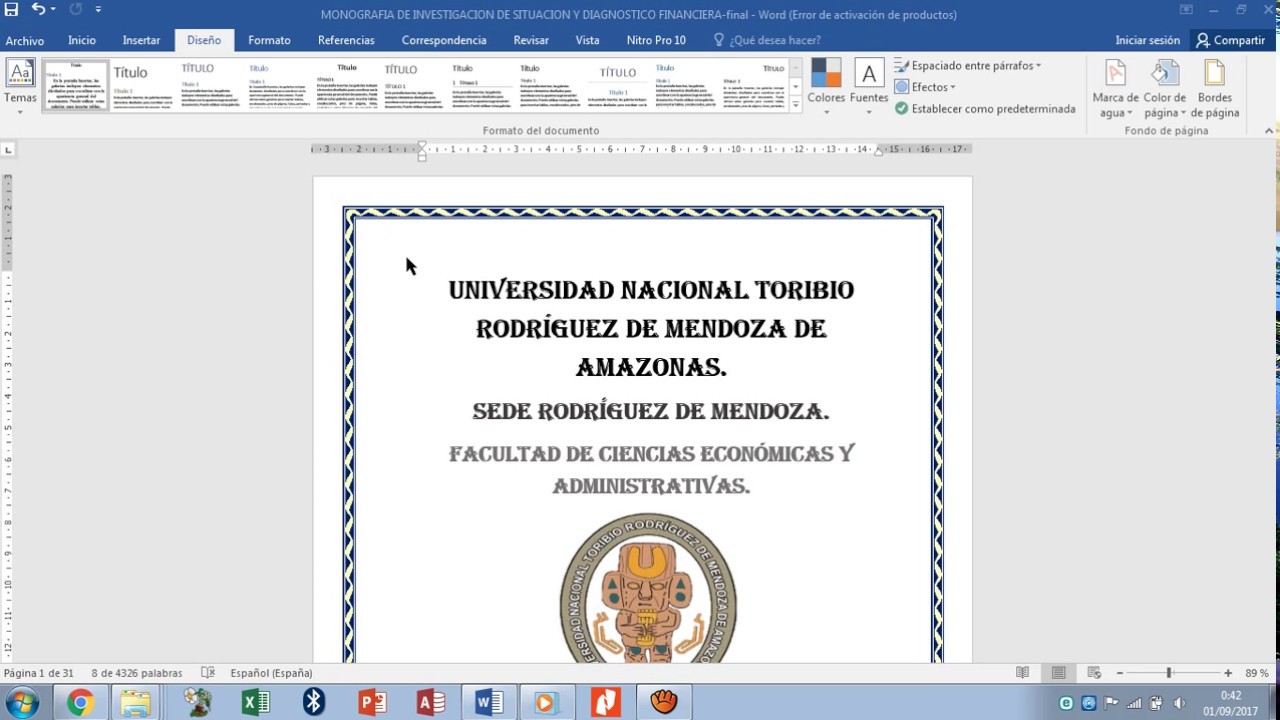This screenshot has height=720, width=1280.
Task: Click the Español (España) language indicator
Action: [271, 673]
